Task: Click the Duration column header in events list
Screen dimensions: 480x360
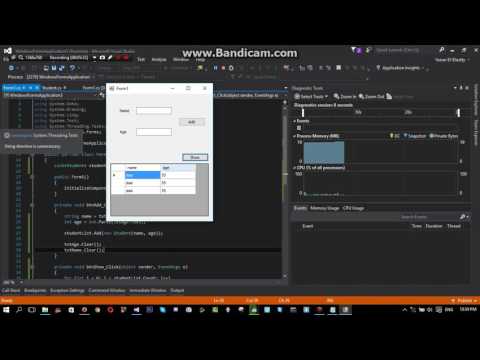Action: click(x=434, y=226)
